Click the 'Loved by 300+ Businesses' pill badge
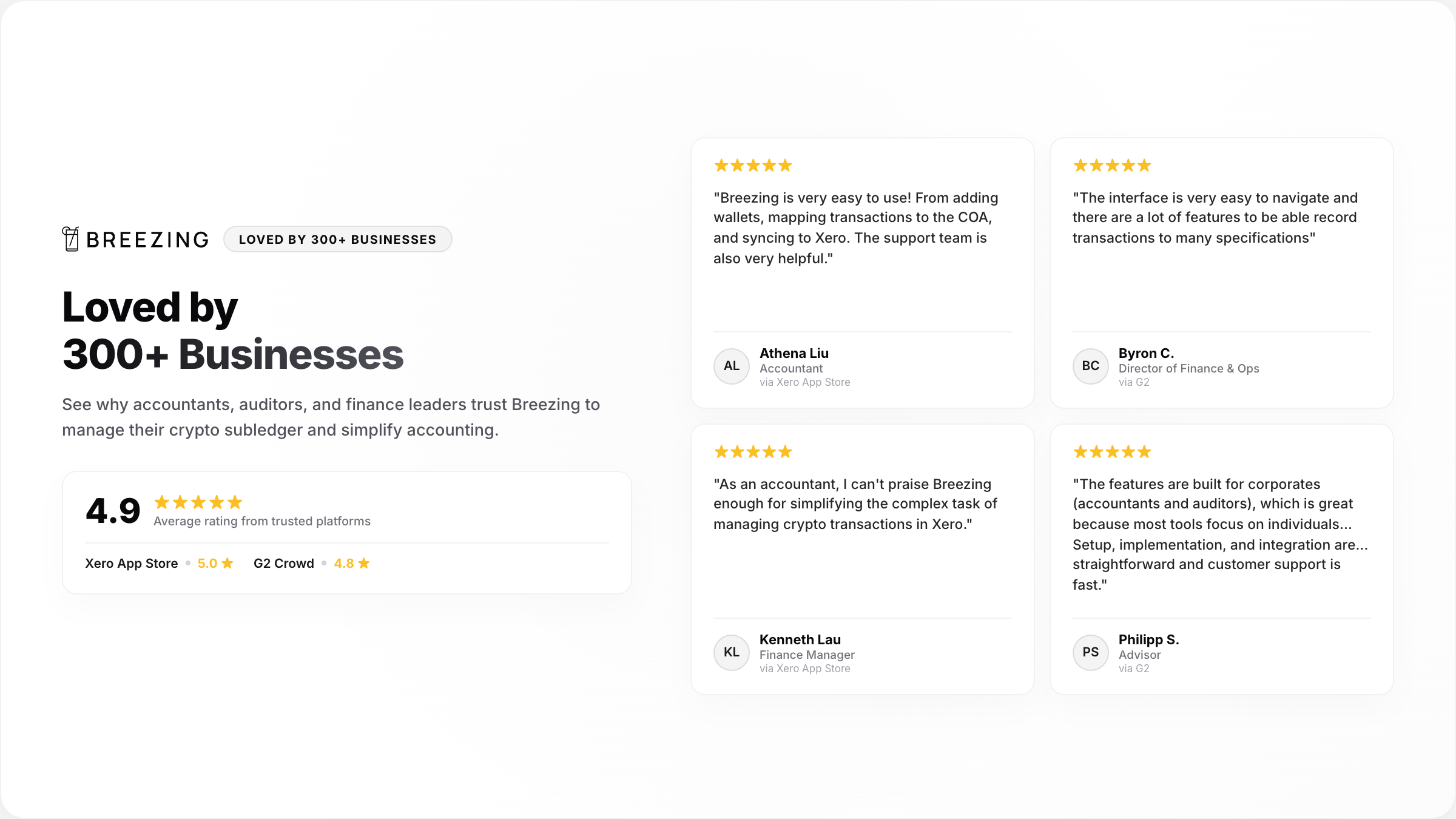Viewport: 1456px width, 819px height. [x=338, y=239]
